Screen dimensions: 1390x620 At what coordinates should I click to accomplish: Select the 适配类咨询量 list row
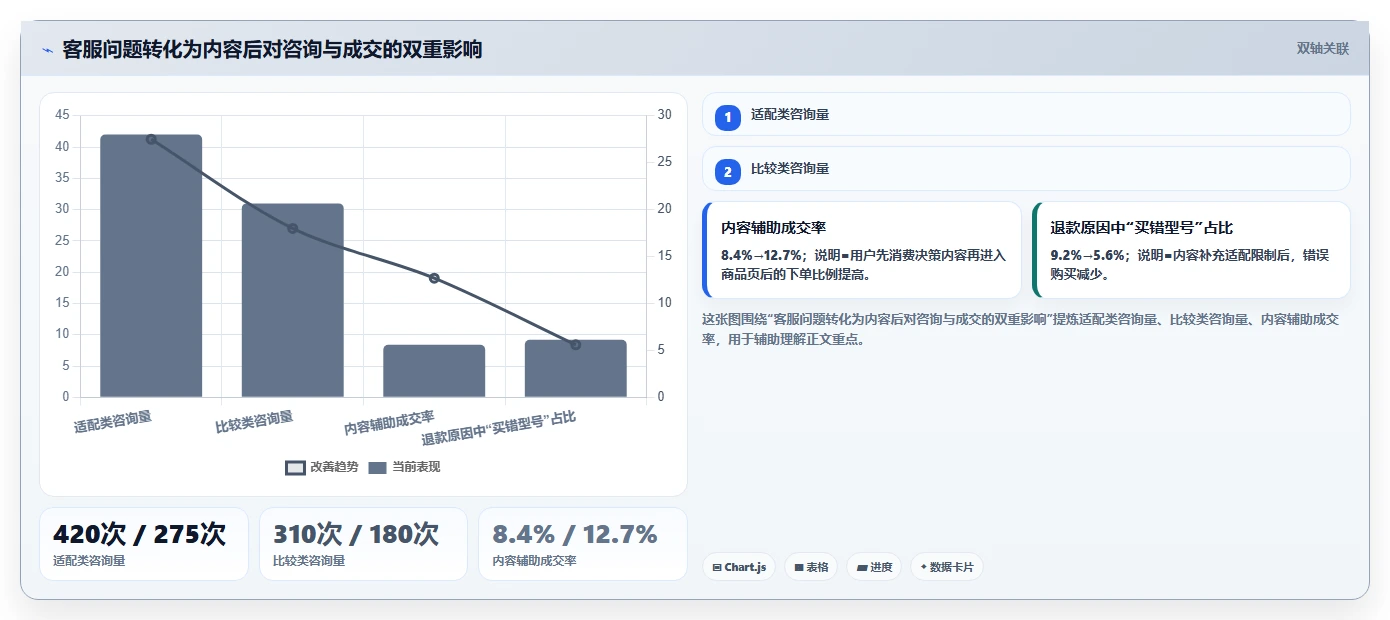1026,114
